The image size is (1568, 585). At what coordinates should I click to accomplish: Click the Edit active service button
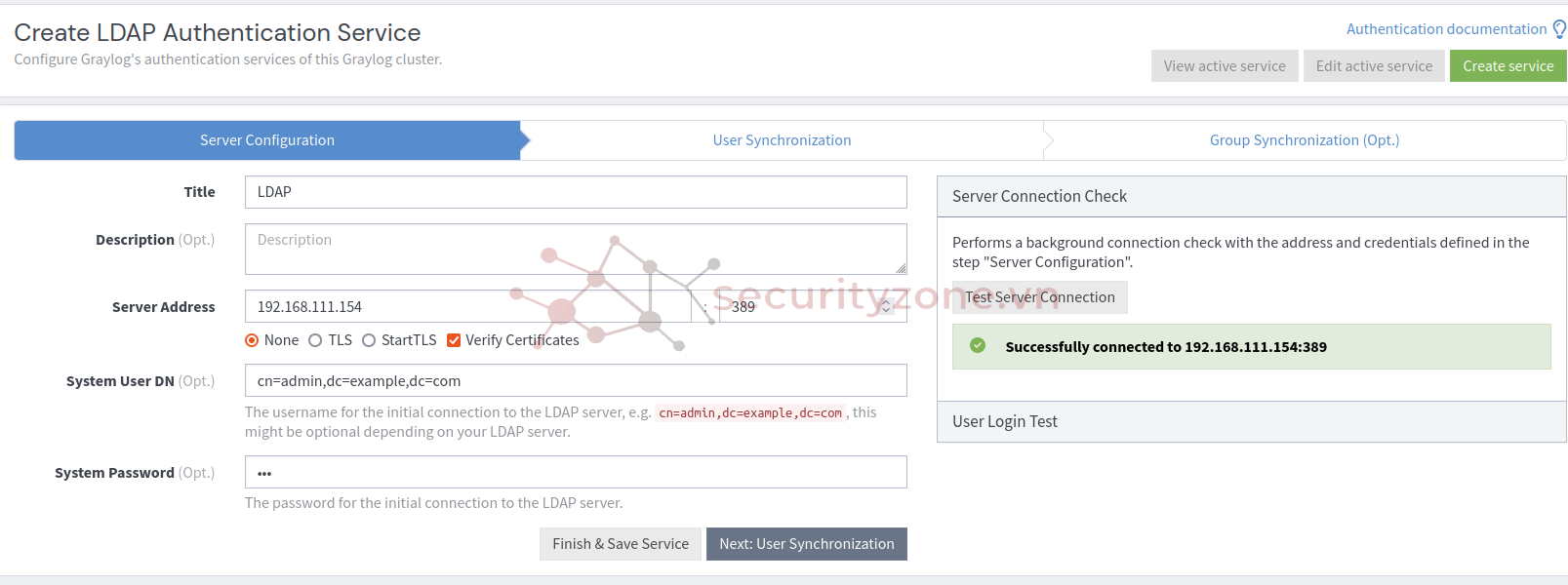1374,66
